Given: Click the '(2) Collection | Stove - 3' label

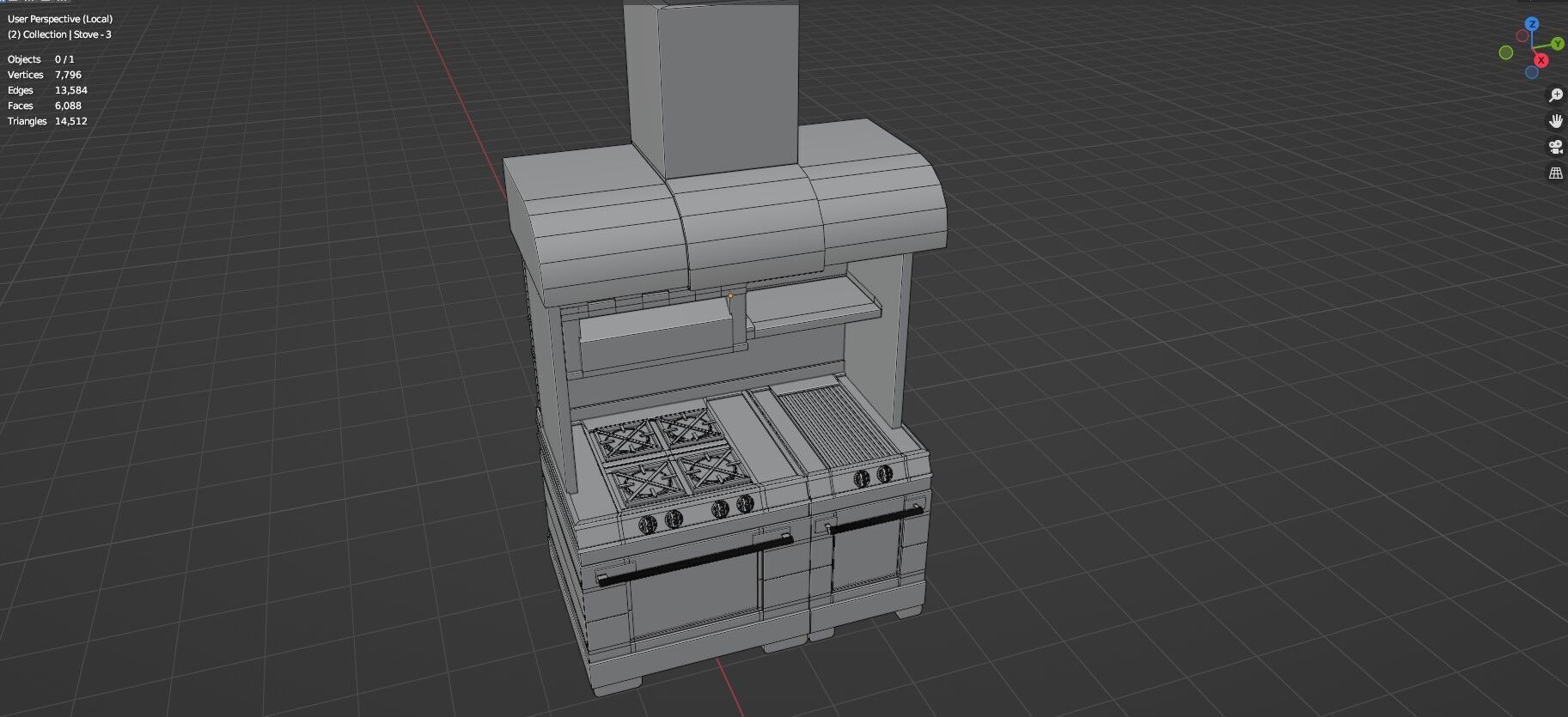Looking at the screenshot, I should tap(59, 34).
